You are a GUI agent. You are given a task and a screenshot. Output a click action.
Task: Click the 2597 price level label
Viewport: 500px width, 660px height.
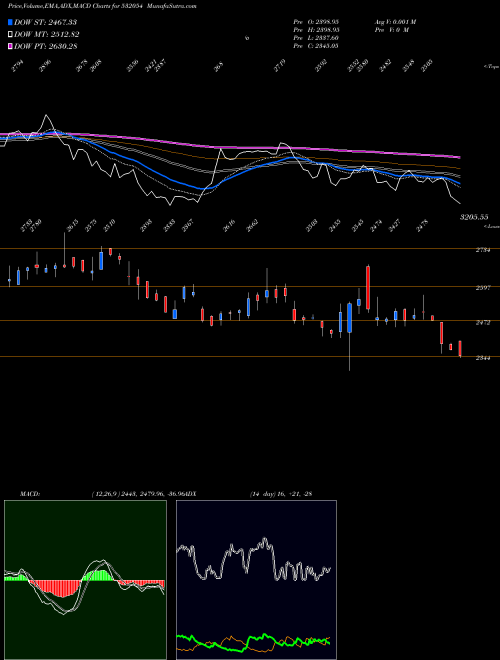tap(483, 288)
